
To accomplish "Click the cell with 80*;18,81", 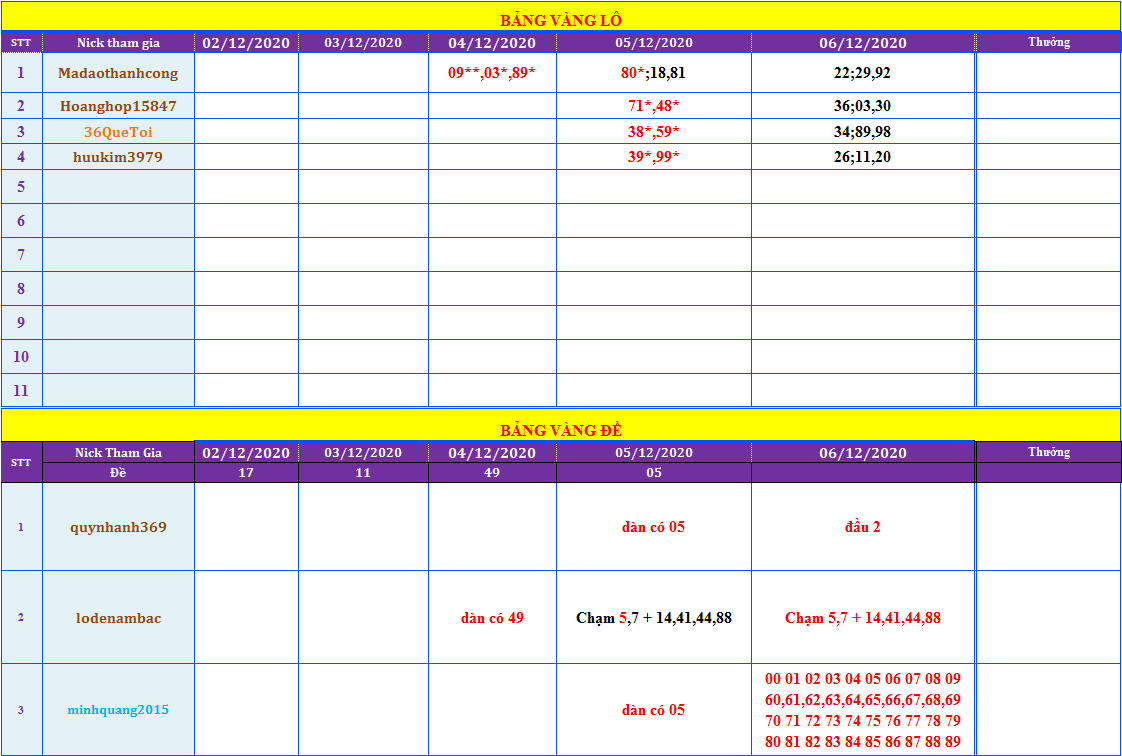I will [x=653, y=73].
